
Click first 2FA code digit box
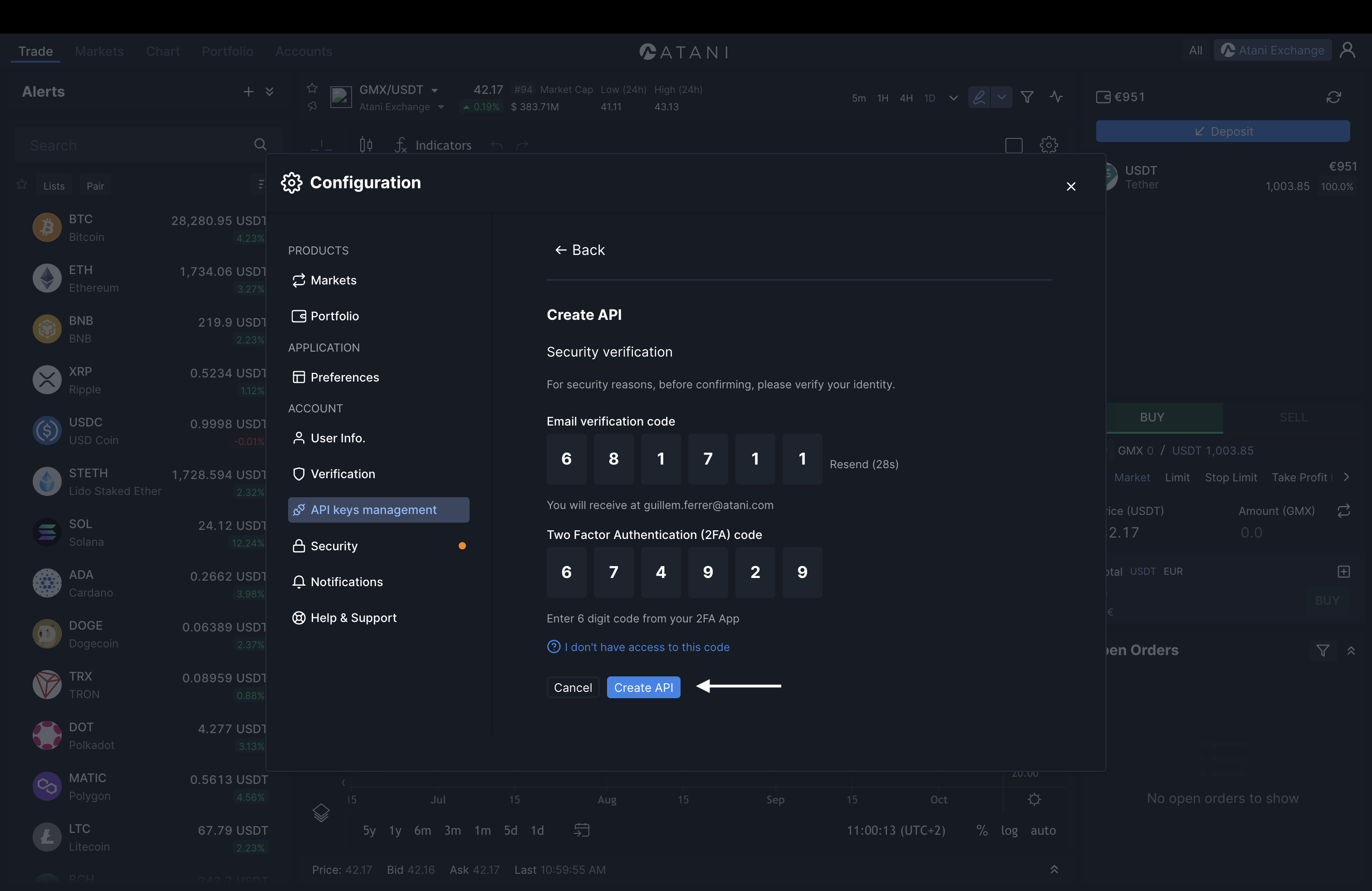[566, 572]
